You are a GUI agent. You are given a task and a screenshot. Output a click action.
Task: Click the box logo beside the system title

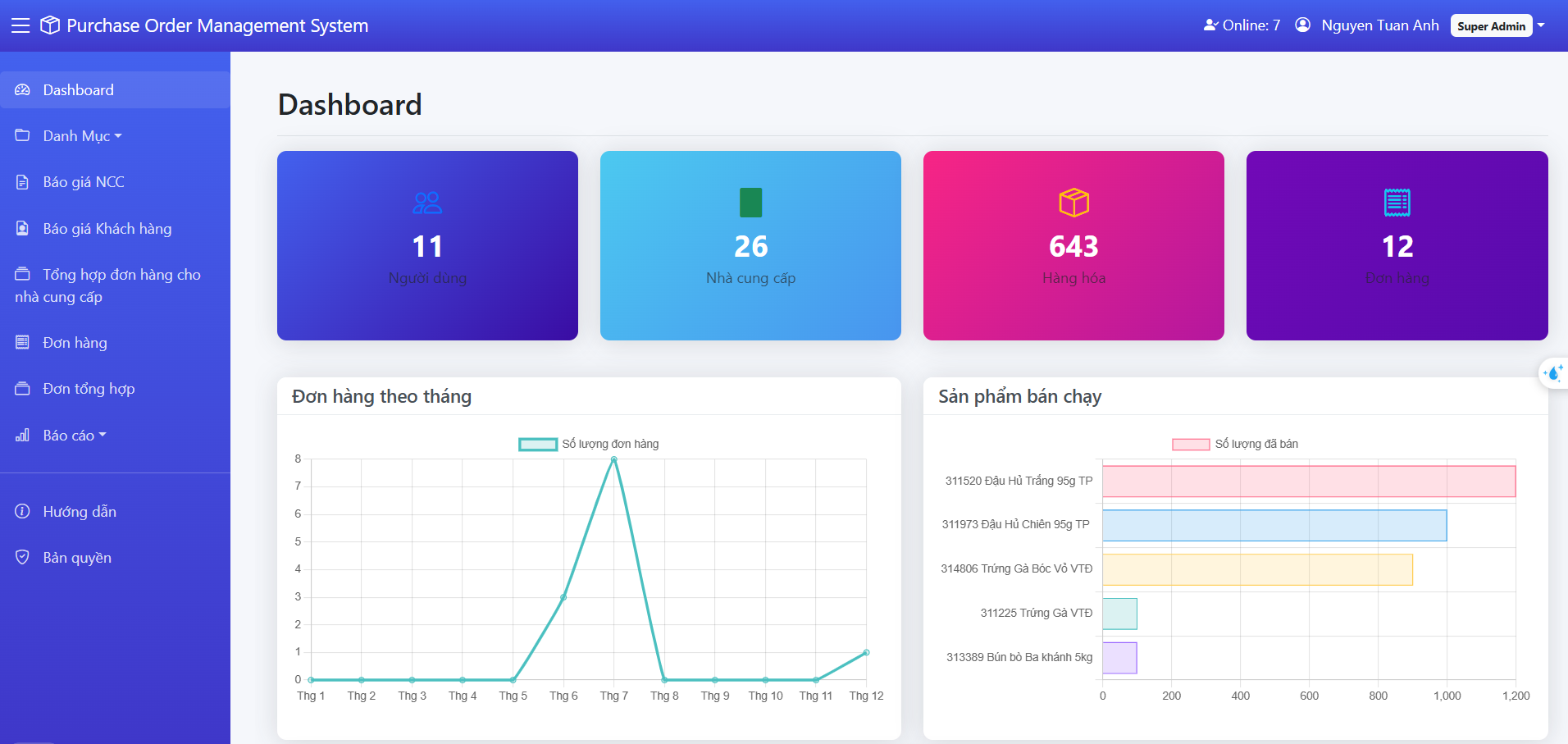(50, 25)
